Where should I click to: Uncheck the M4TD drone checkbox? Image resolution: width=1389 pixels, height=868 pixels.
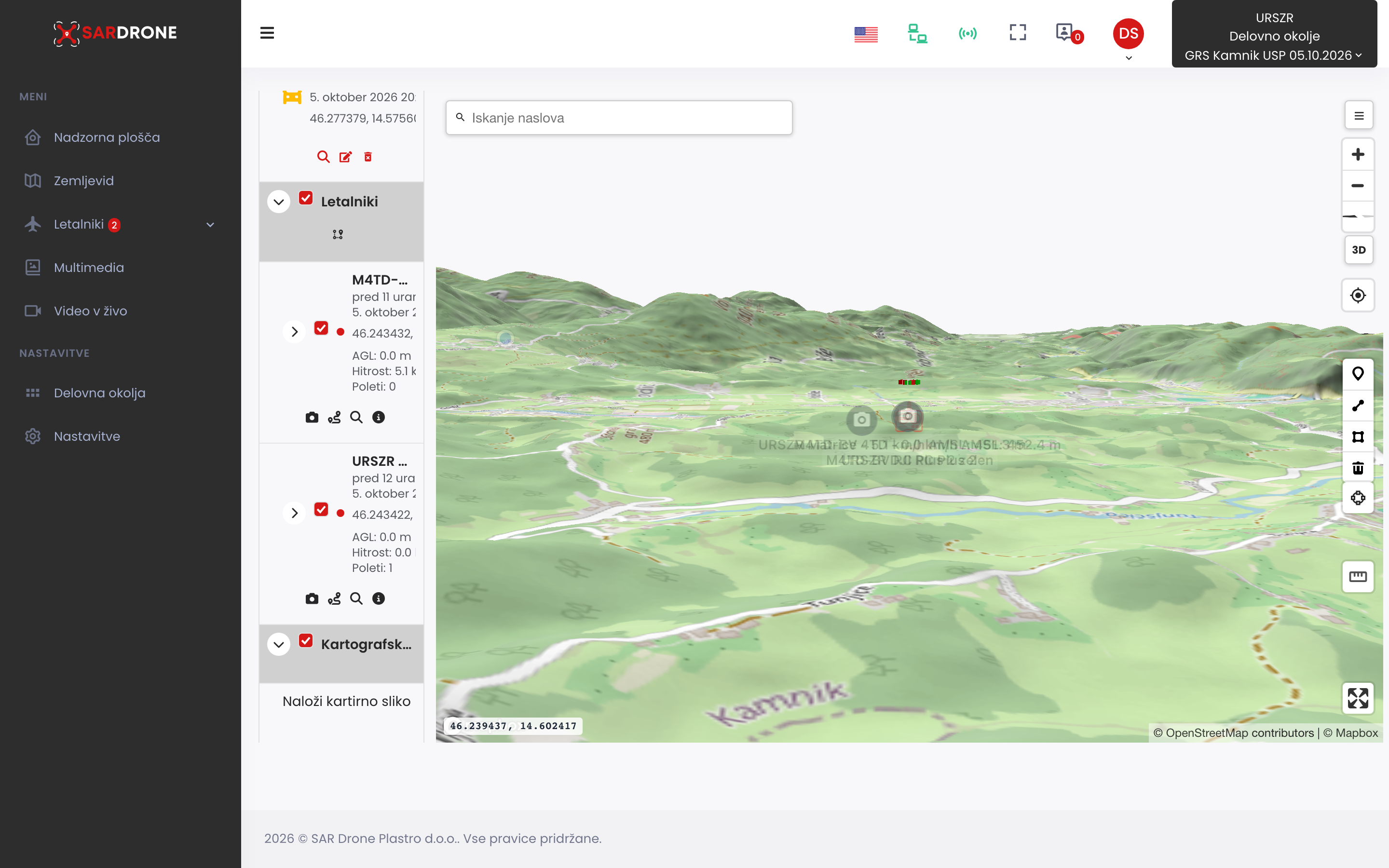click(x=321, y=328)
